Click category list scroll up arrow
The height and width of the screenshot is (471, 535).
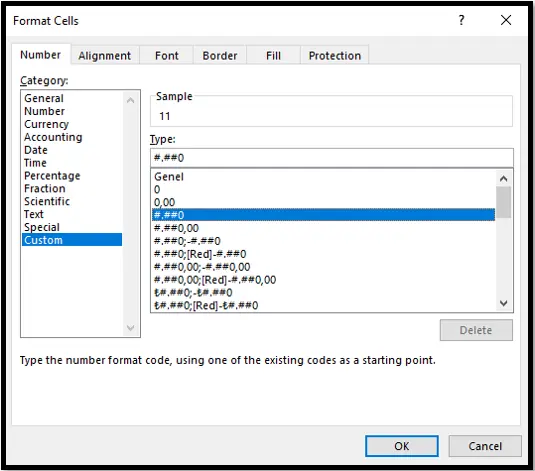tap(130, 100)
